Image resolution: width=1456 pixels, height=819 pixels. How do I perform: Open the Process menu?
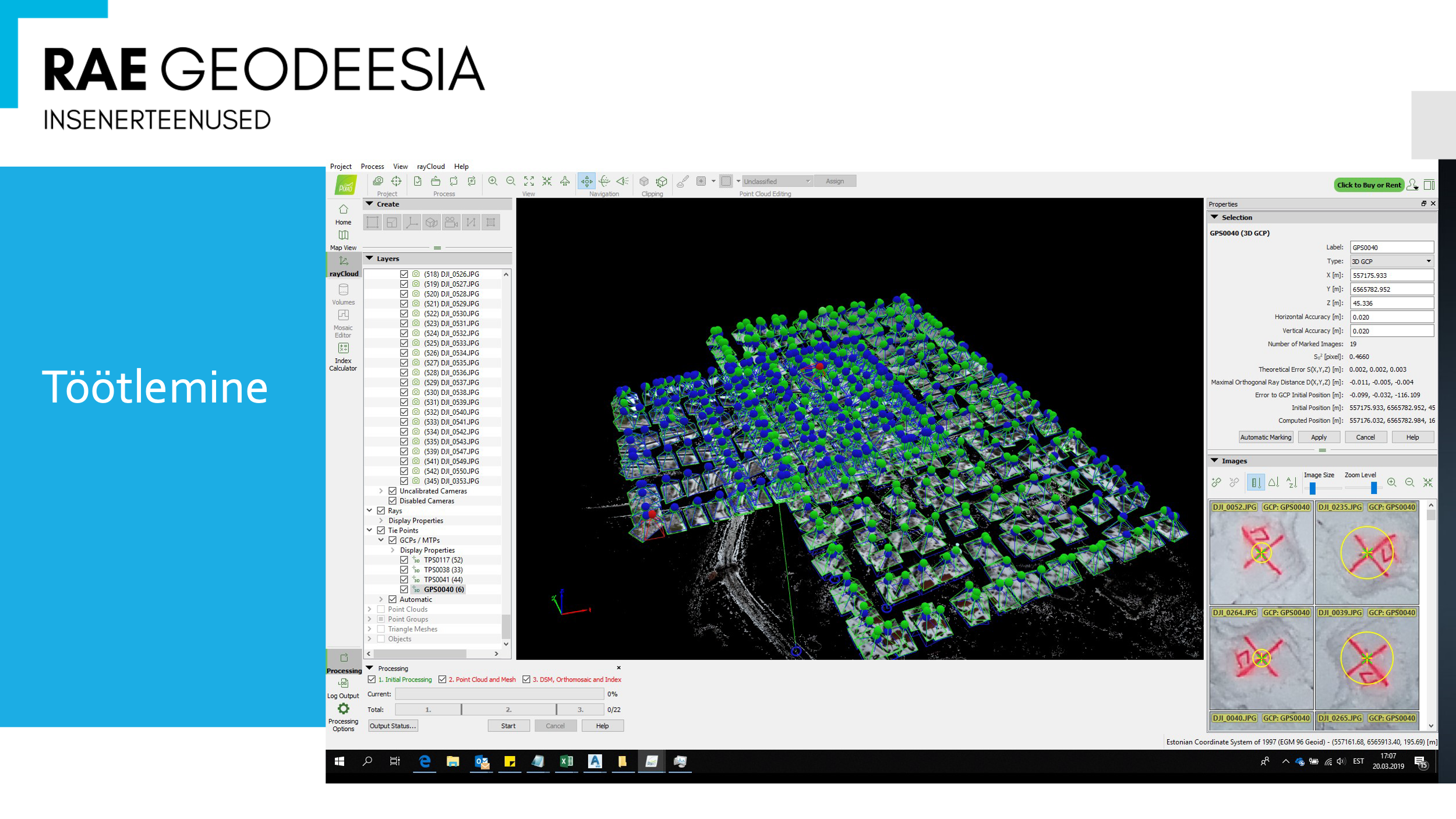tap(372, 167)
